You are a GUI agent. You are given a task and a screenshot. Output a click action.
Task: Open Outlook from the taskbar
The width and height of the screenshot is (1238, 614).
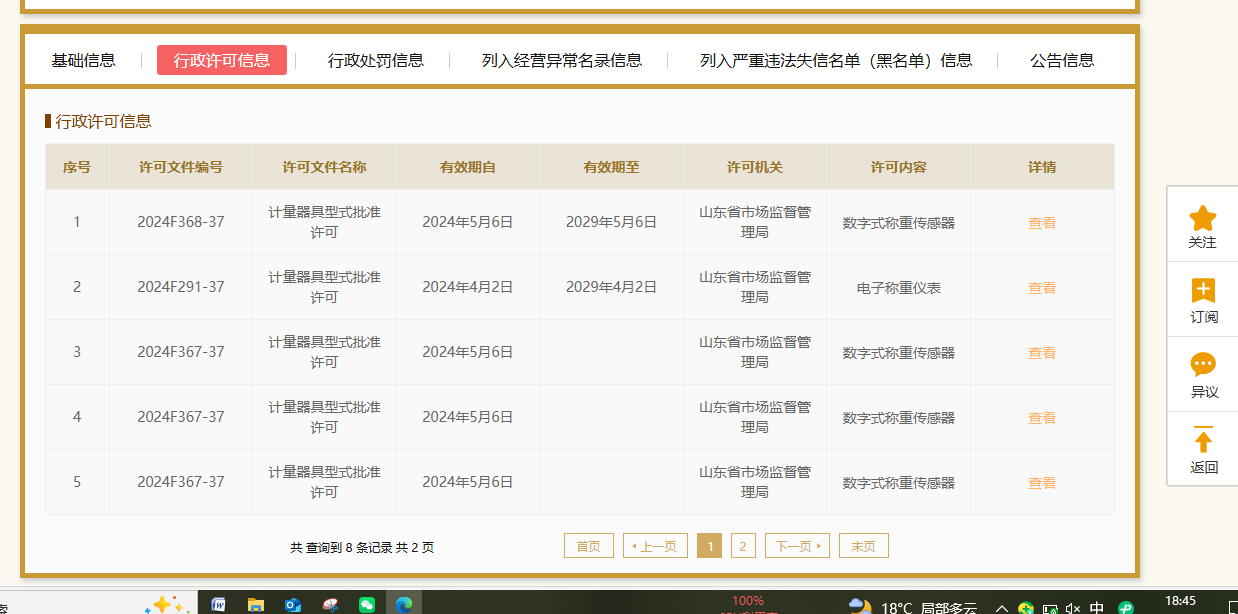(293, 604)
